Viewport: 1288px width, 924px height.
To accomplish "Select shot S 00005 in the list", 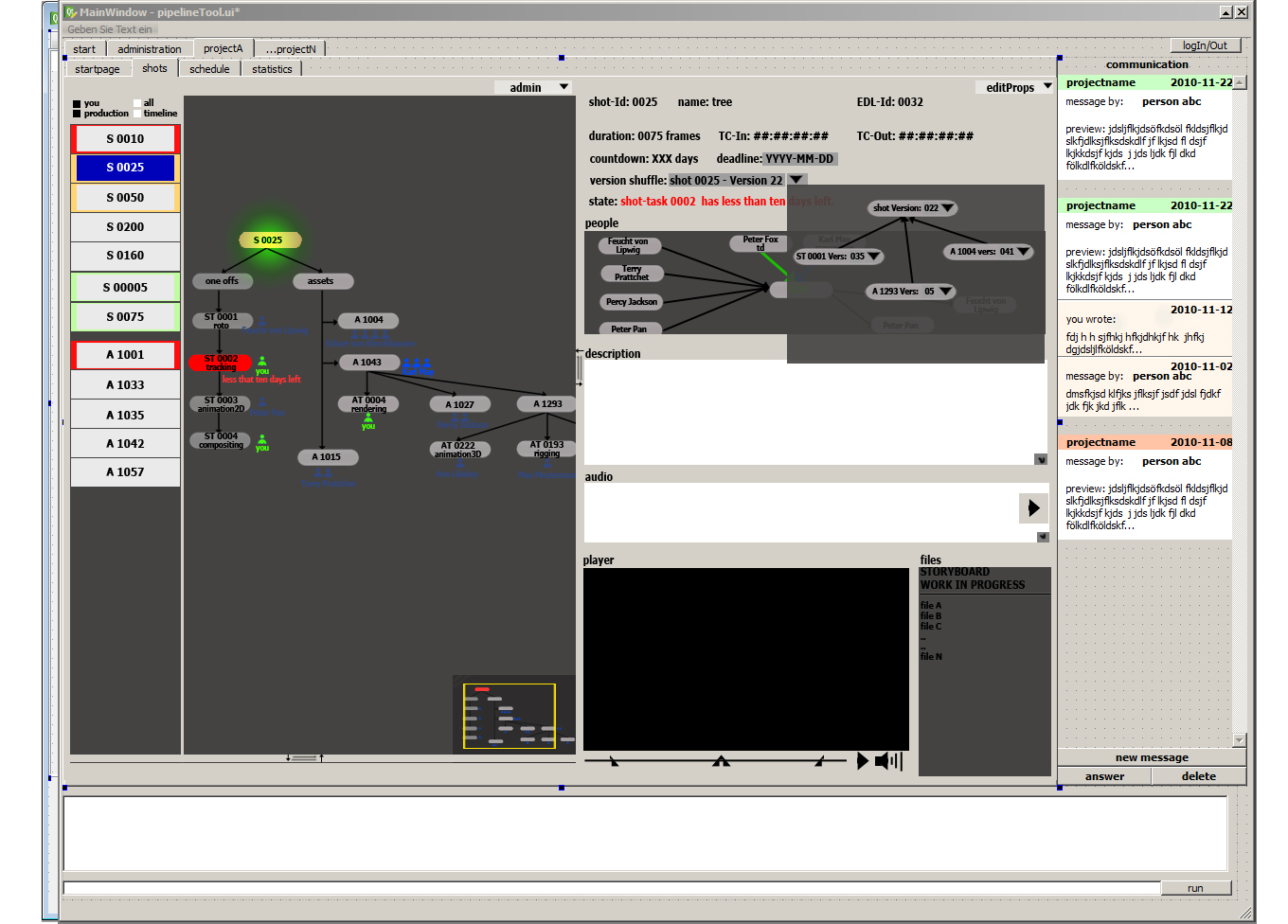I will (x=125, y=287).
